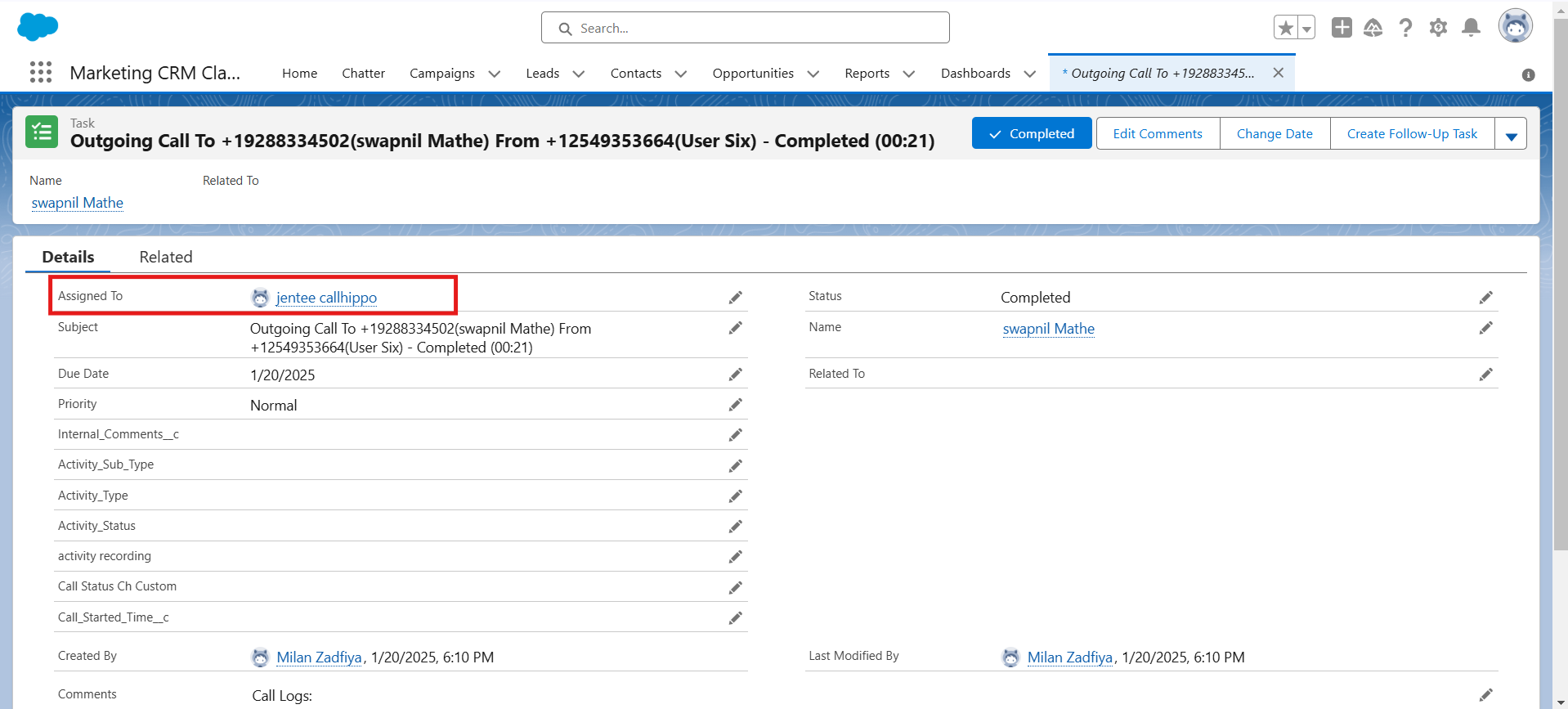Focus the global Search field
Screen dimensions: 1568x709
coord(745,28)
